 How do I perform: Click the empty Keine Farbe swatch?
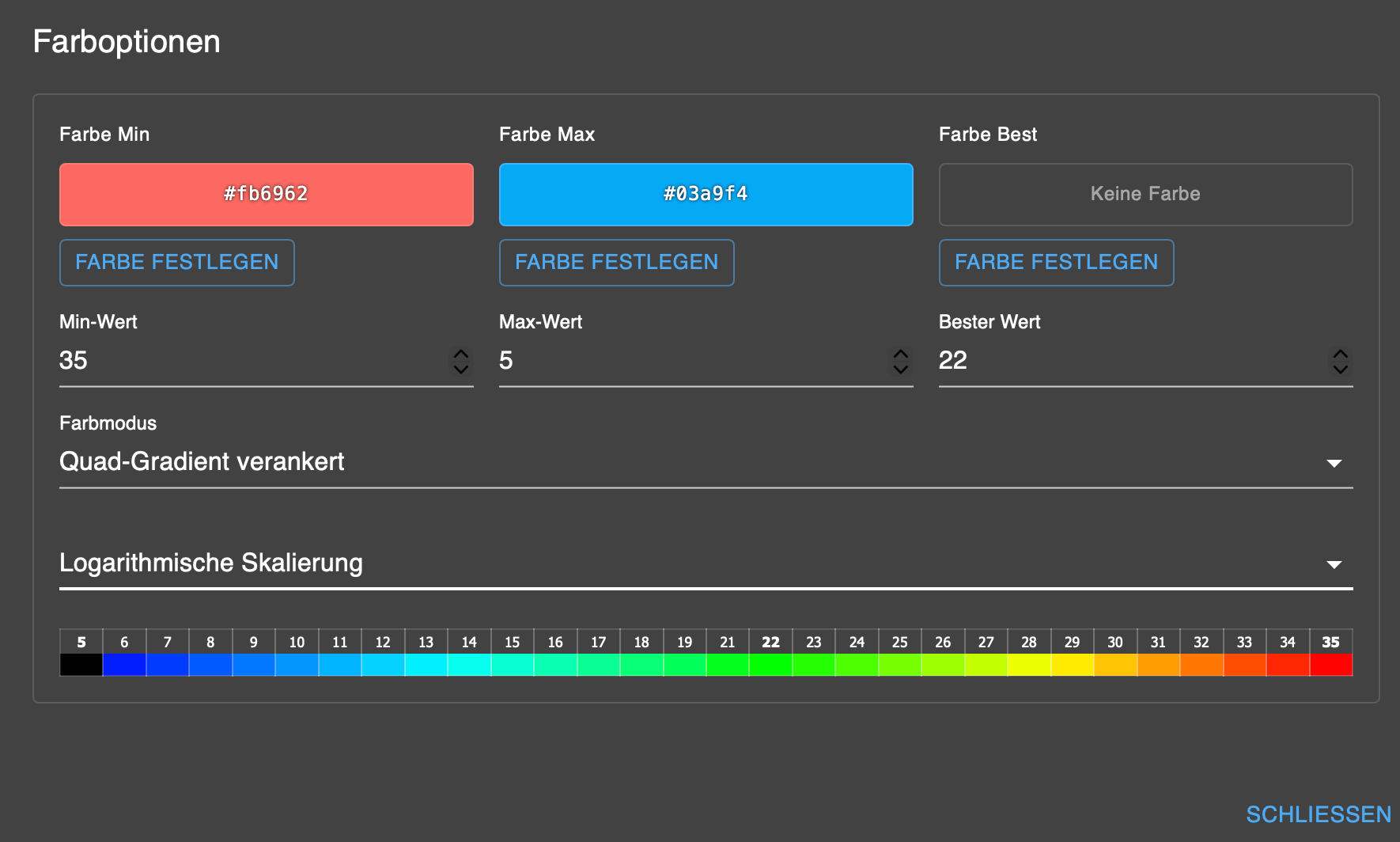pyautogui.click(x=1146, y=195)
